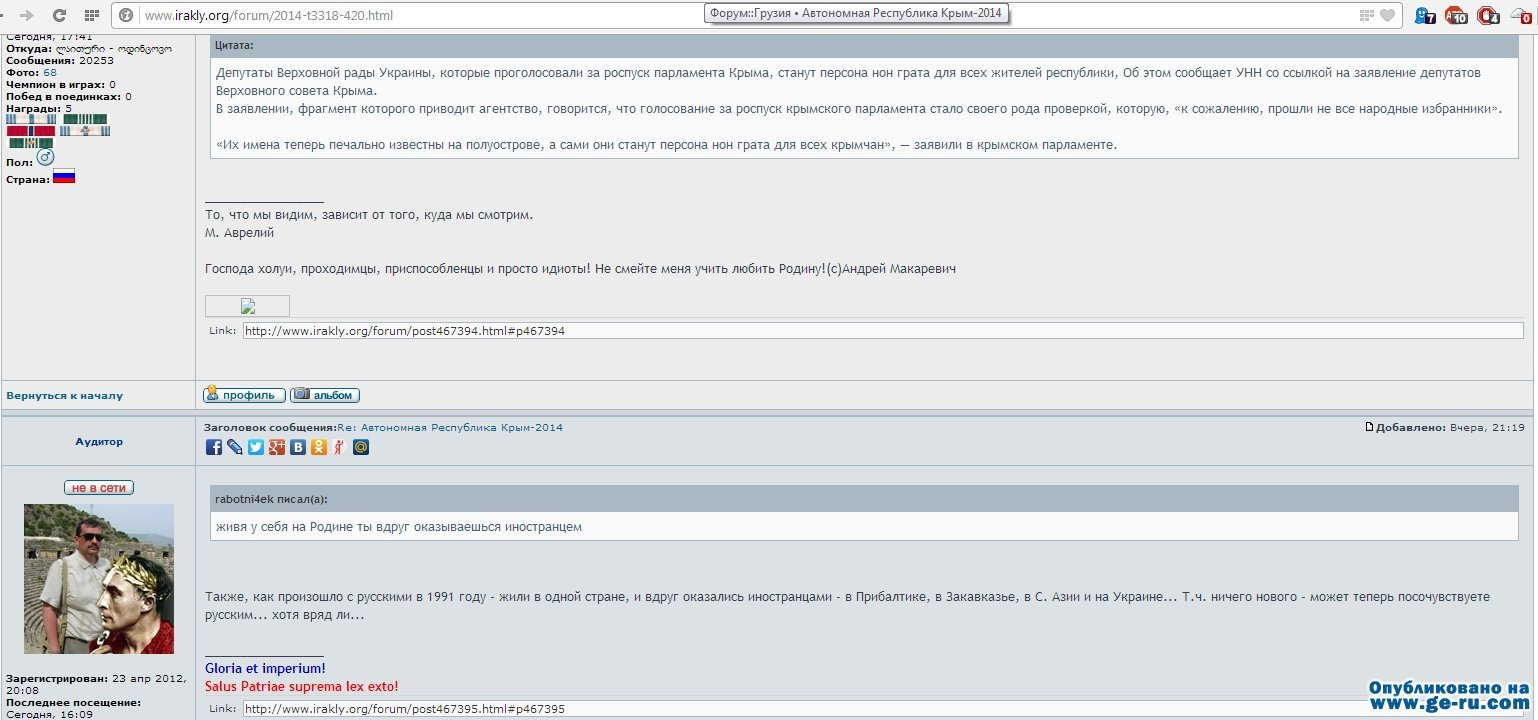This screenshot has height=720, width=1538.
Task: Select the post467394 link field
Action: coord(883,331)
